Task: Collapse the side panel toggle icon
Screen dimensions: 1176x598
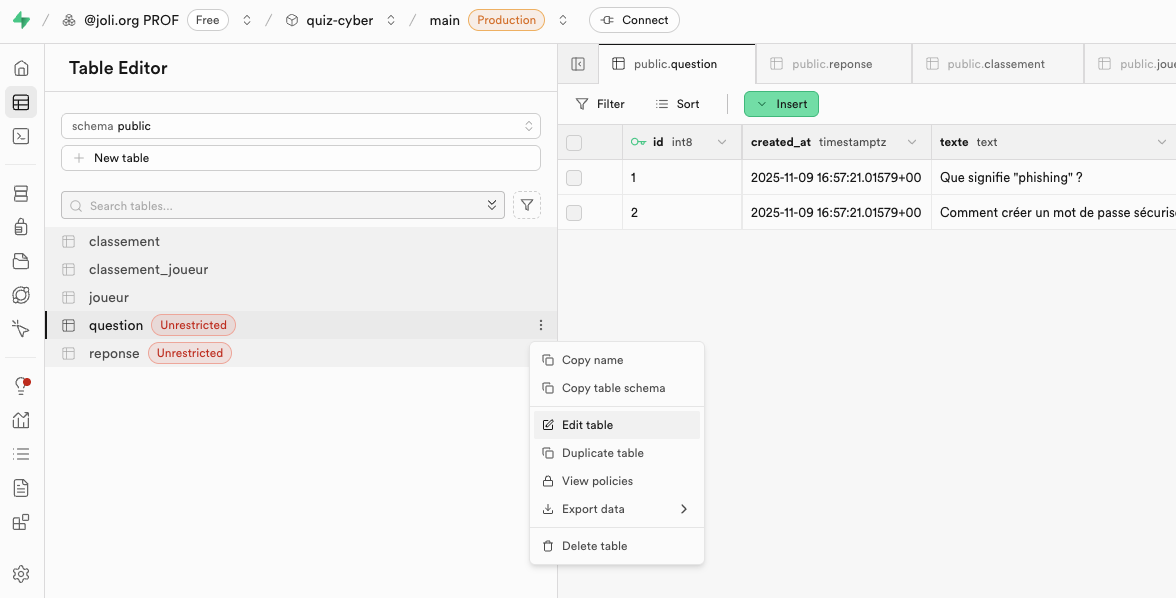Action: [x=578, y=64]
